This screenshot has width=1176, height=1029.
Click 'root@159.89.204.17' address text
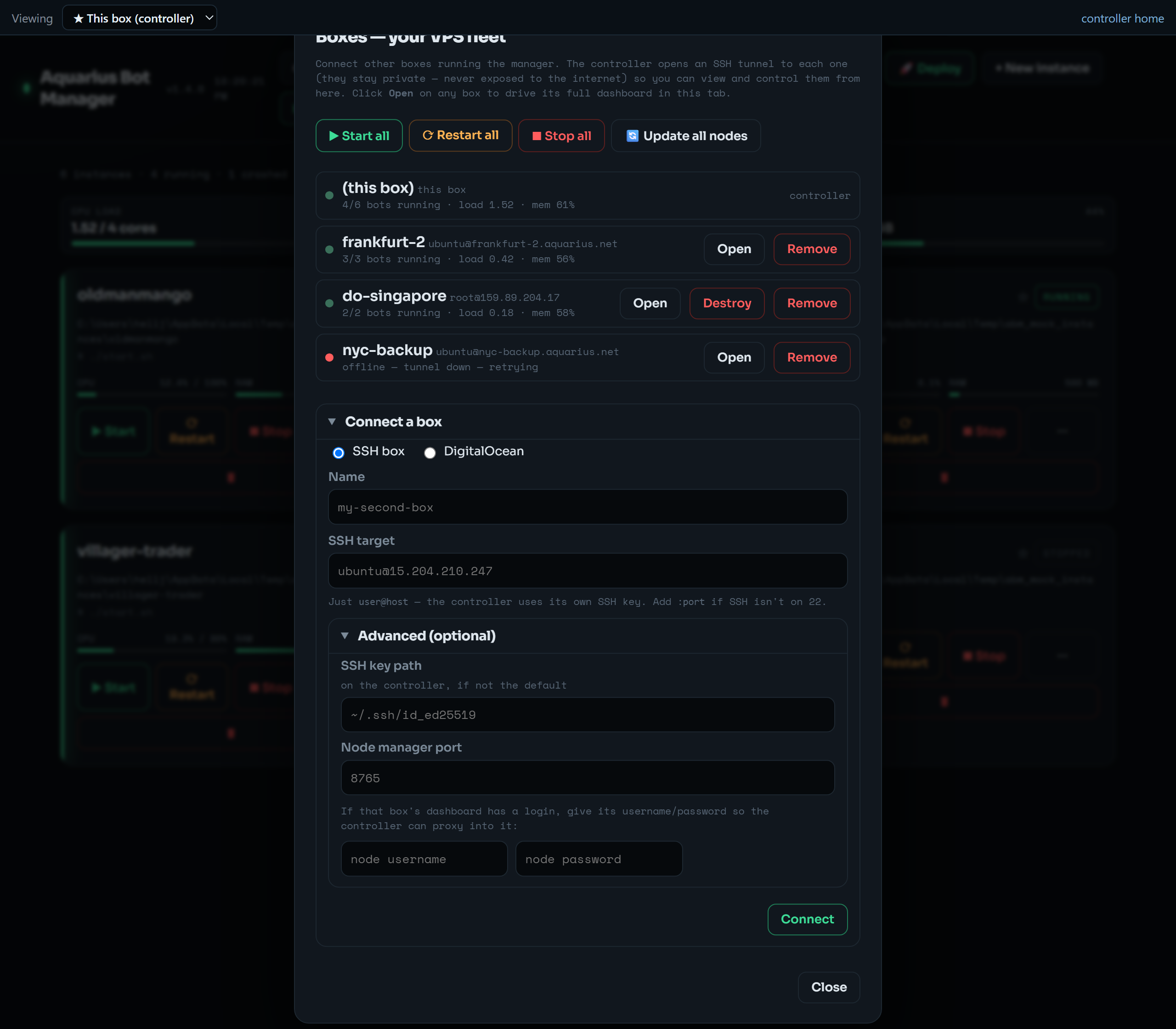pyautogui.click(x=504, y=298)
